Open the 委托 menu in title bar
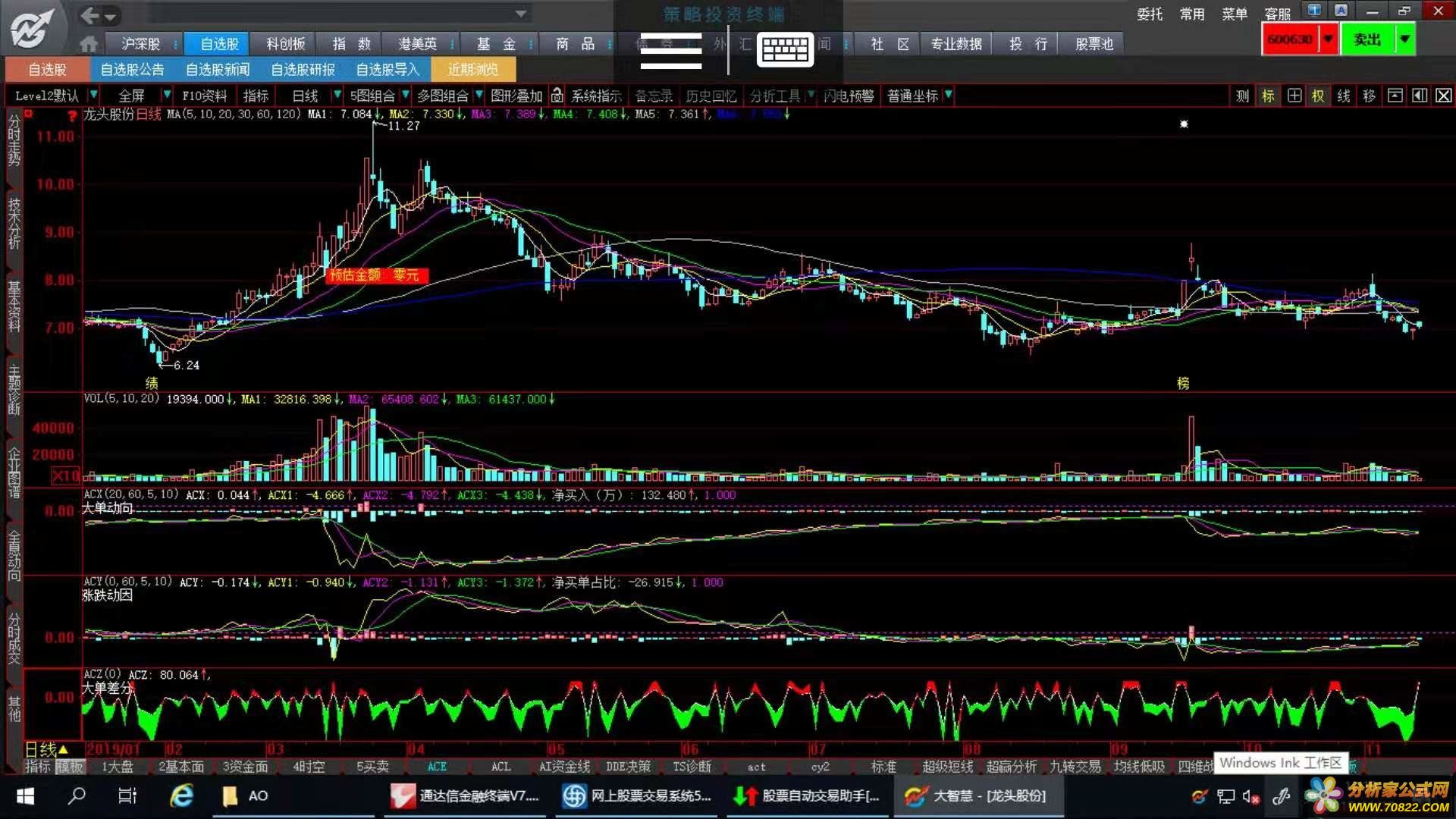Viewport: 1456px width, 819px height. 1150,14
